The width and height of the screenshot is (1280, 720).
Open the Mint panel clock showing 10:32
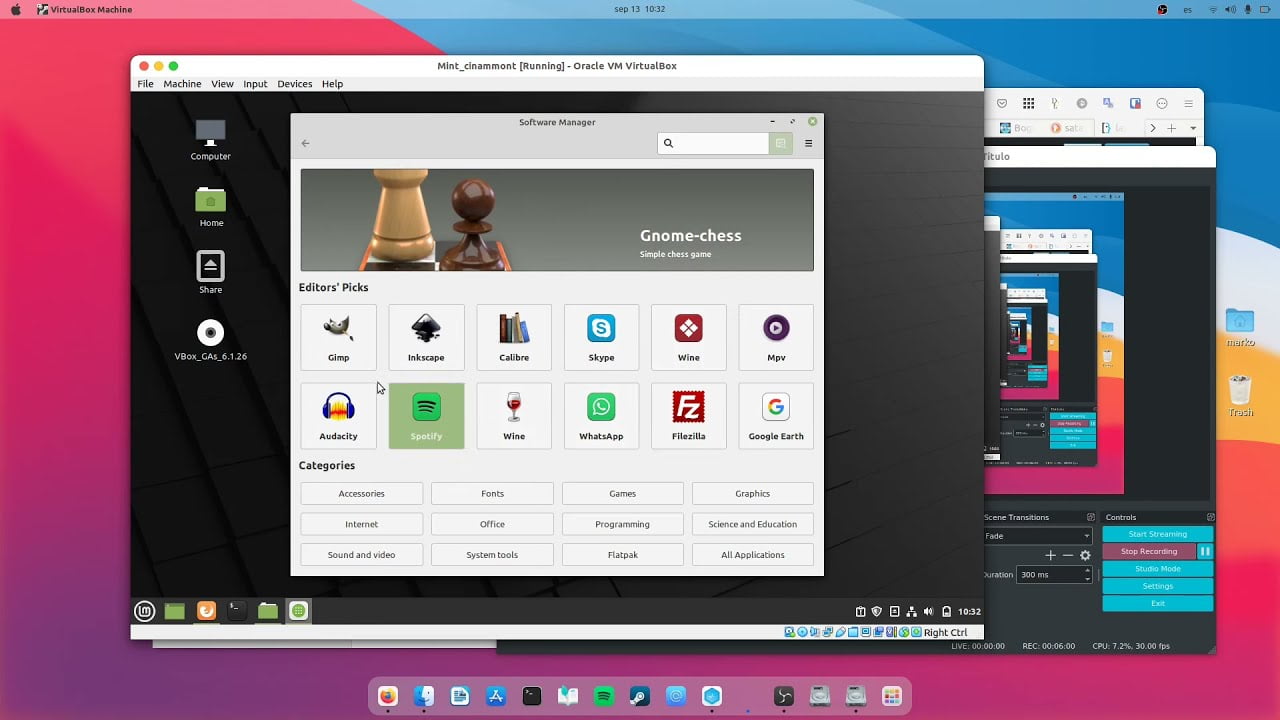pyautogui.click(x=969, y=611)
